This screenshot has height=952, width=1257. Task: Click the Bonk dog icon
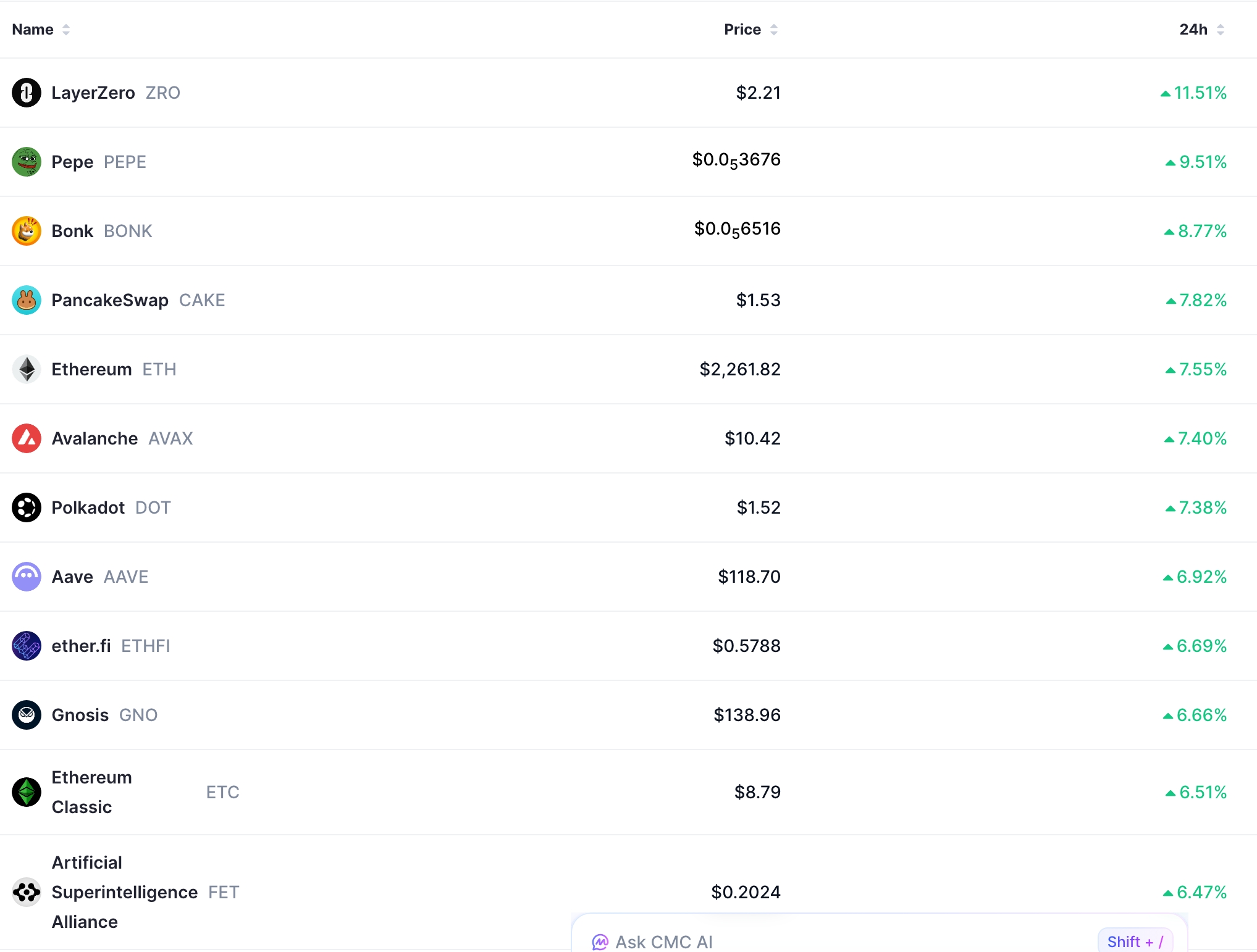[26, 231]
